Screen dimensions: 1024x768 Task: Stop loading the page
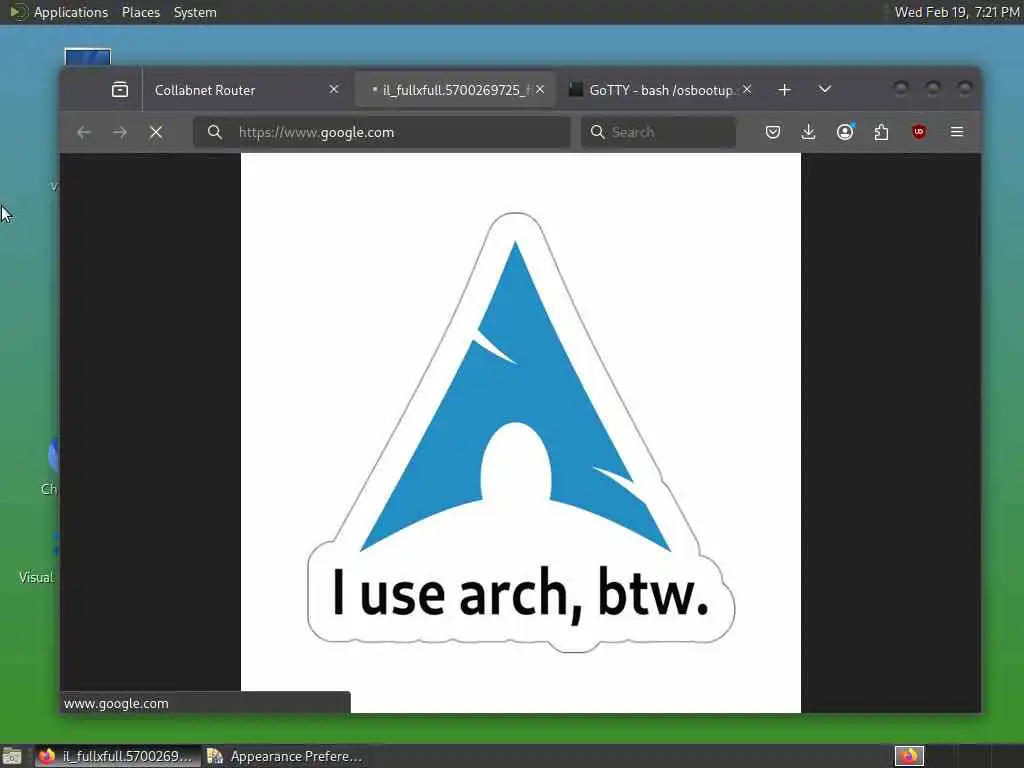pyautogui.click(x=155, y=133)
